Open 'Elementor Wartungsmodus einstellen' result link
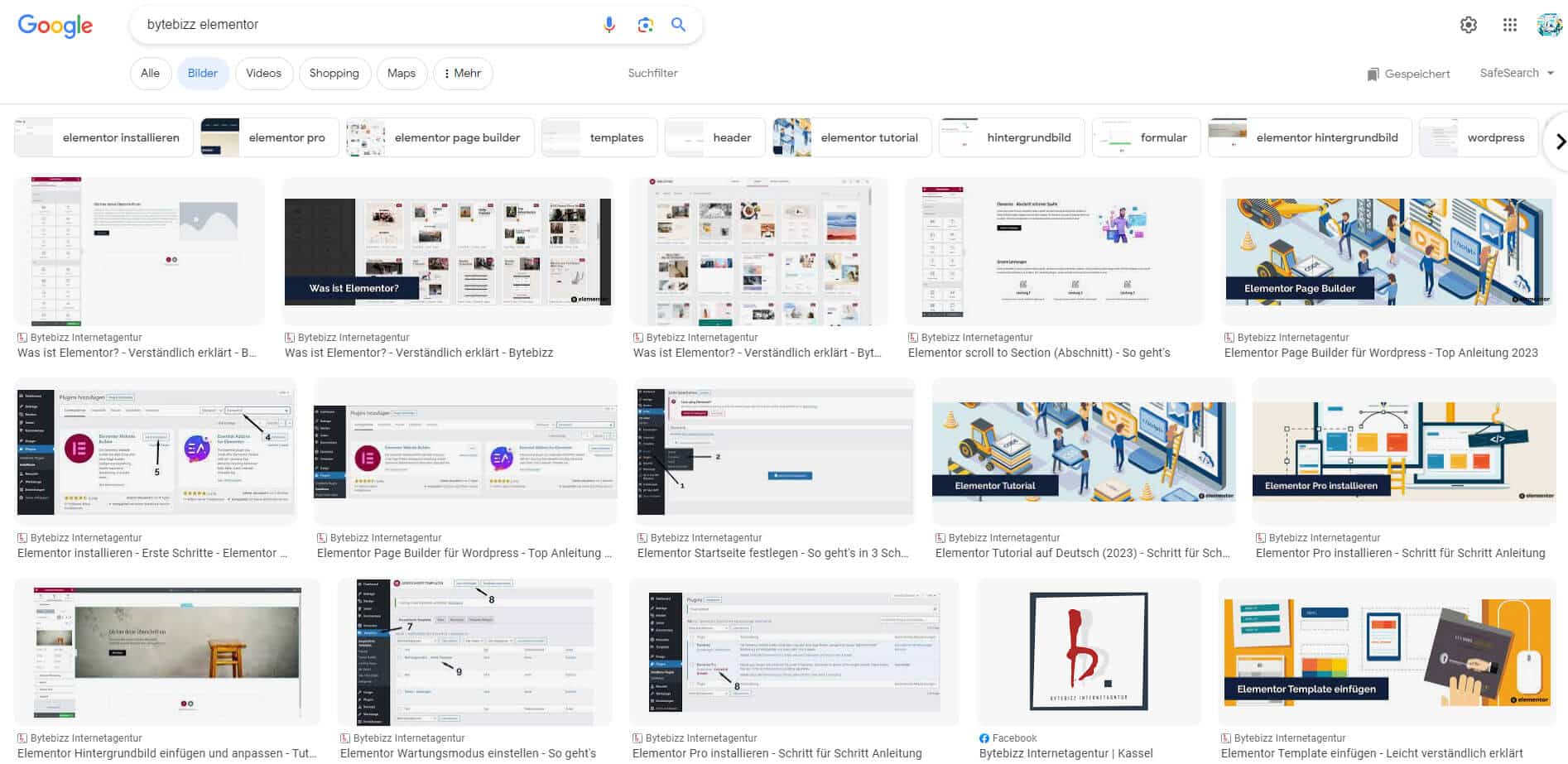Screen dimensions: 1568x764 point(468,753)
